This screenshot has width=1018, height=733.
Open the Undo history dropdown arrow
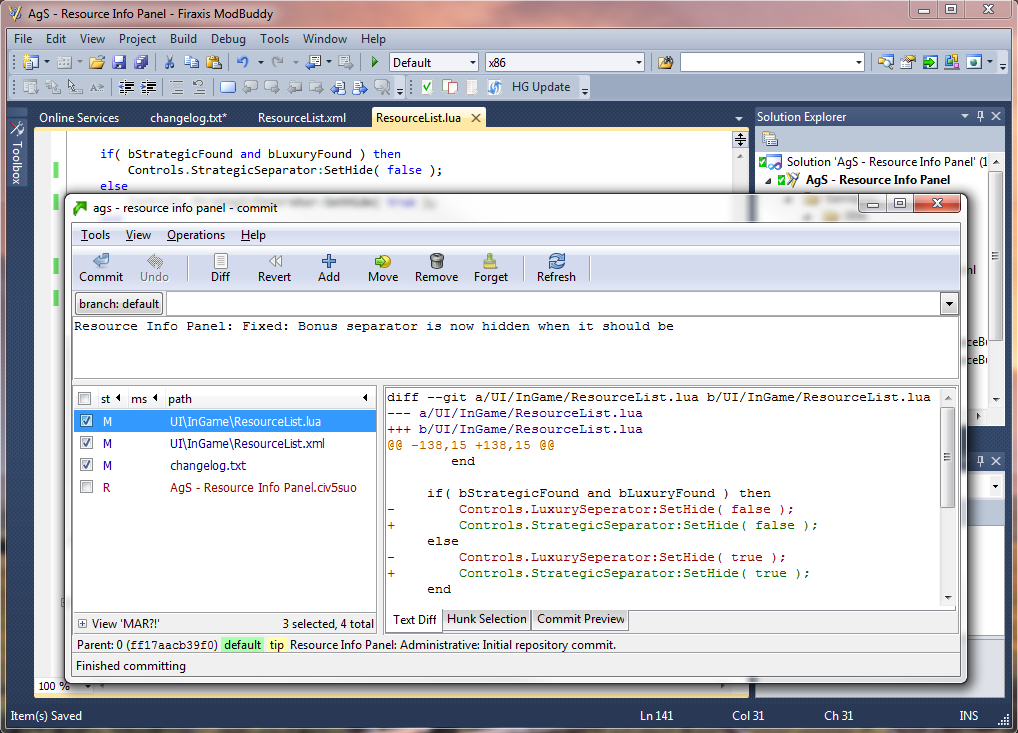pos(260,62)
